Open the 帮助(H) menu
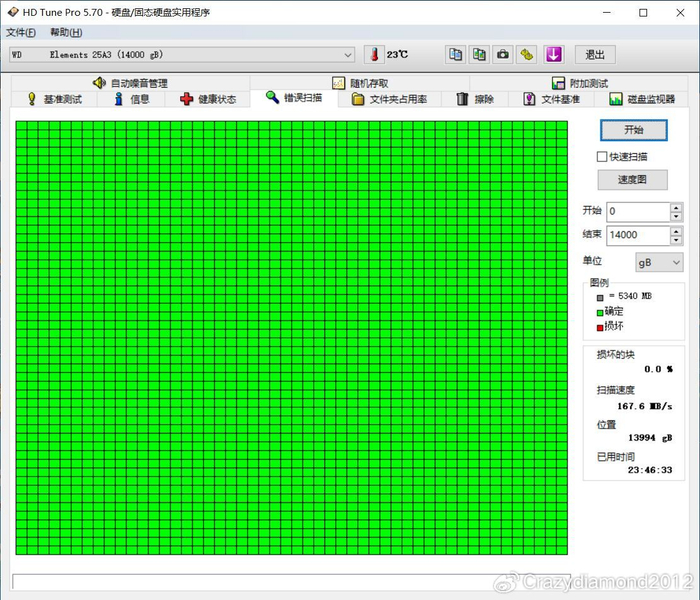Viewport: 700px width, 600px height. point(66,33)
